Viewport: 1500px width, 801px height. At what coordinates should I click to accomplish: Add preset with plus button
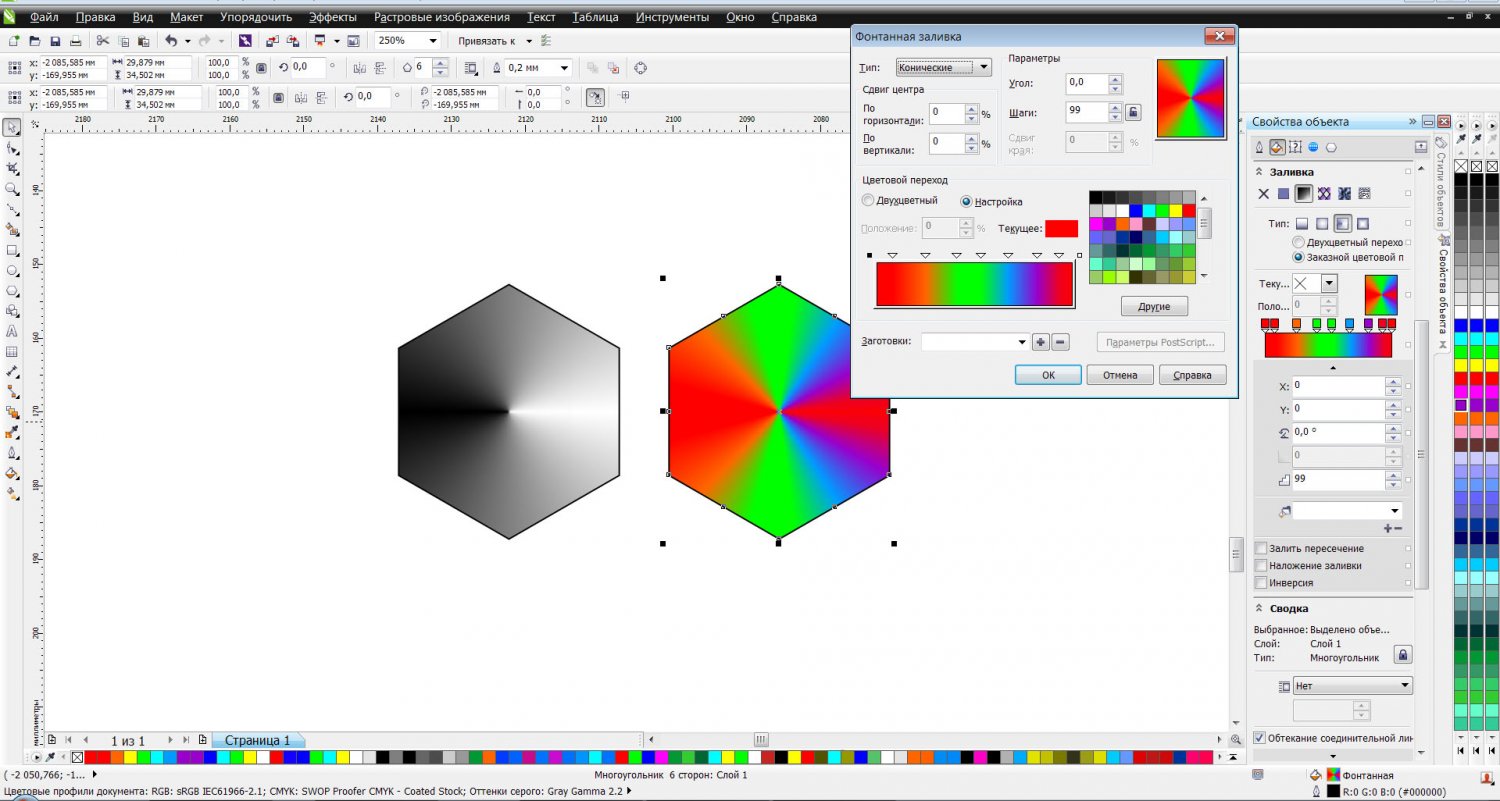[x=1041, y=342]
